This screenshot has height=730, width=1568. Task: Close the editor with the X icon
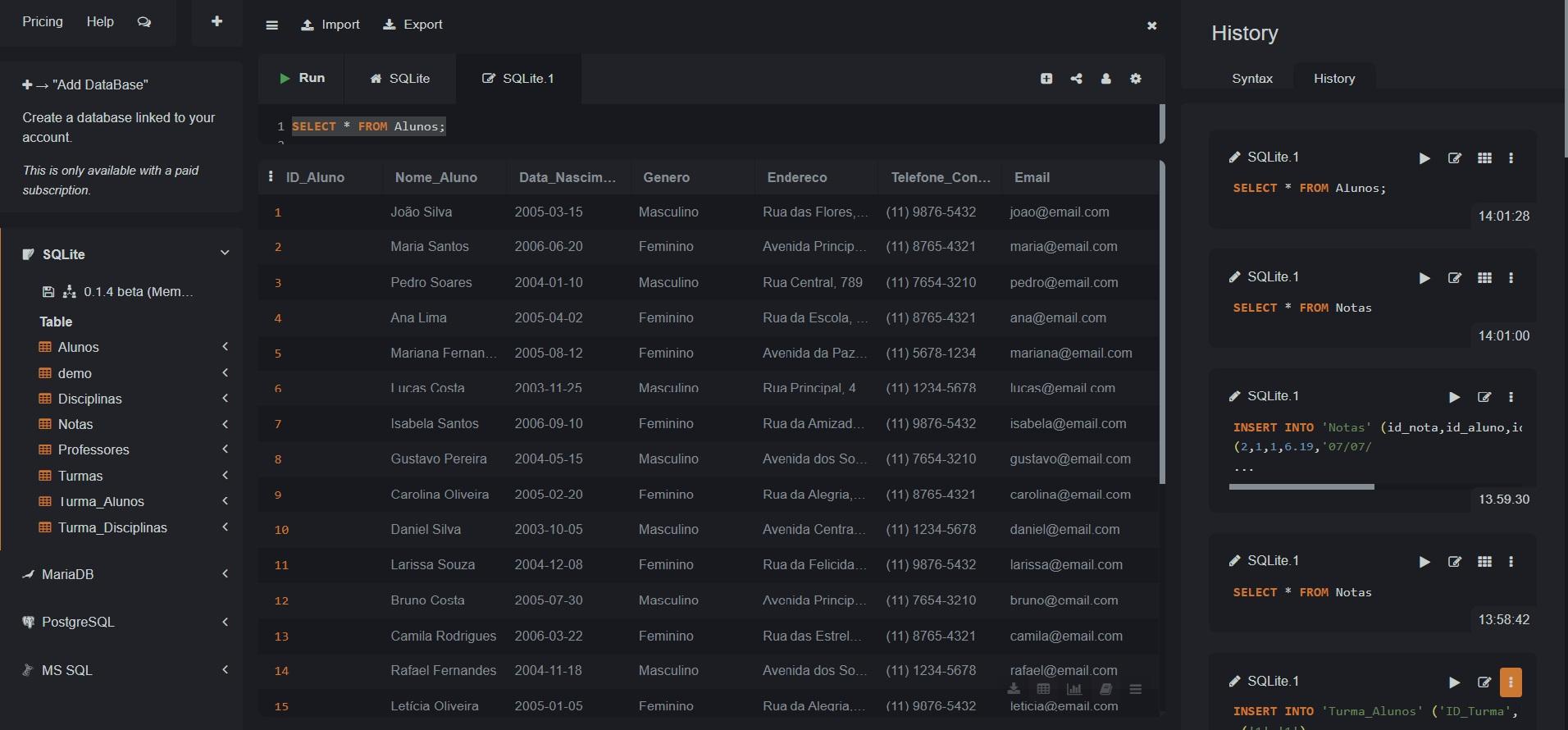tap(1151, 25)
